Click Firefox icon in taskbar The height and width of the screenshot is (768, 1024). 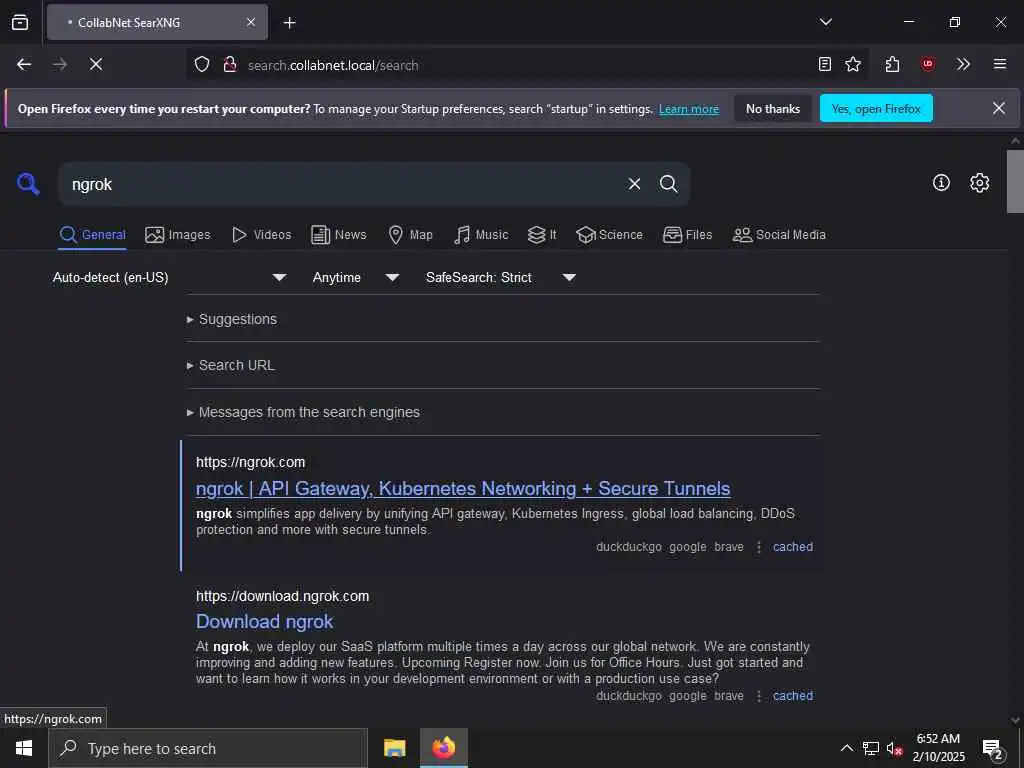443,748
